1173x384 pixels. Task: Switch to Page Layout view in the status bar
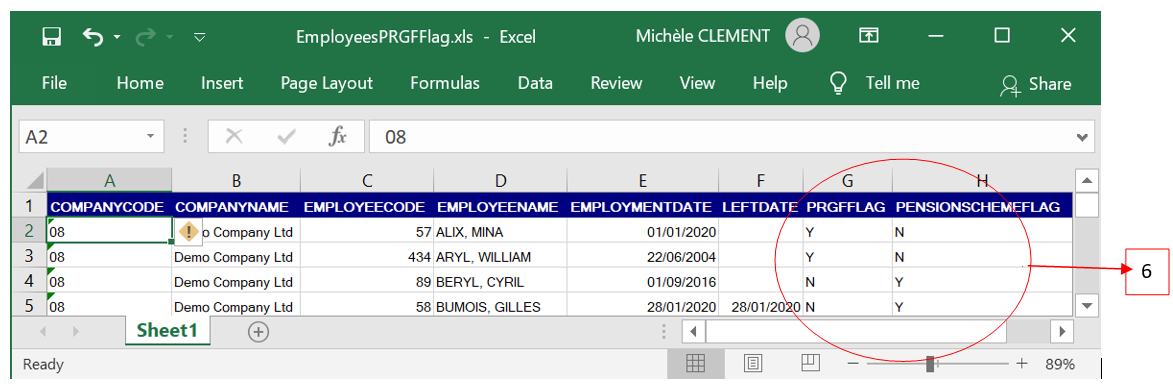pos(753,364)
